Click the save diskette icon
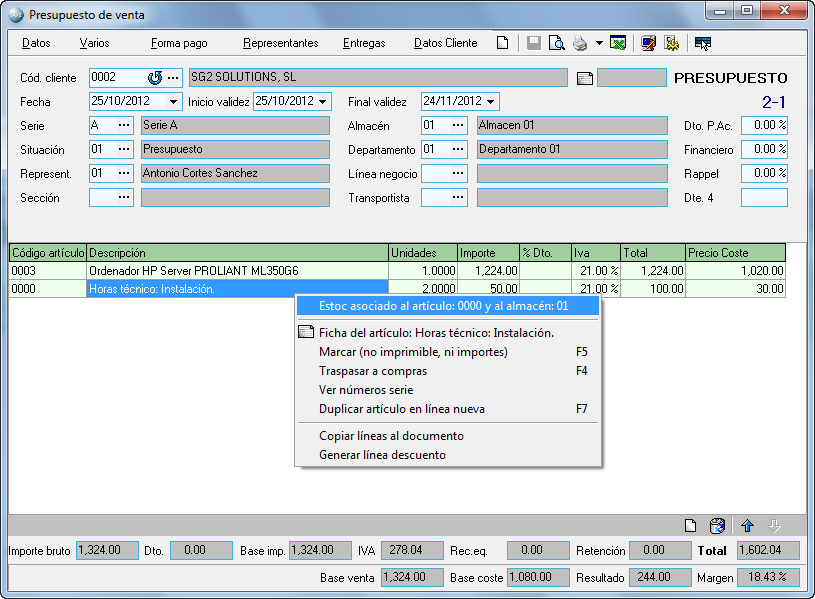This screenshot has width=815, height=599. [x=534, y=43]
